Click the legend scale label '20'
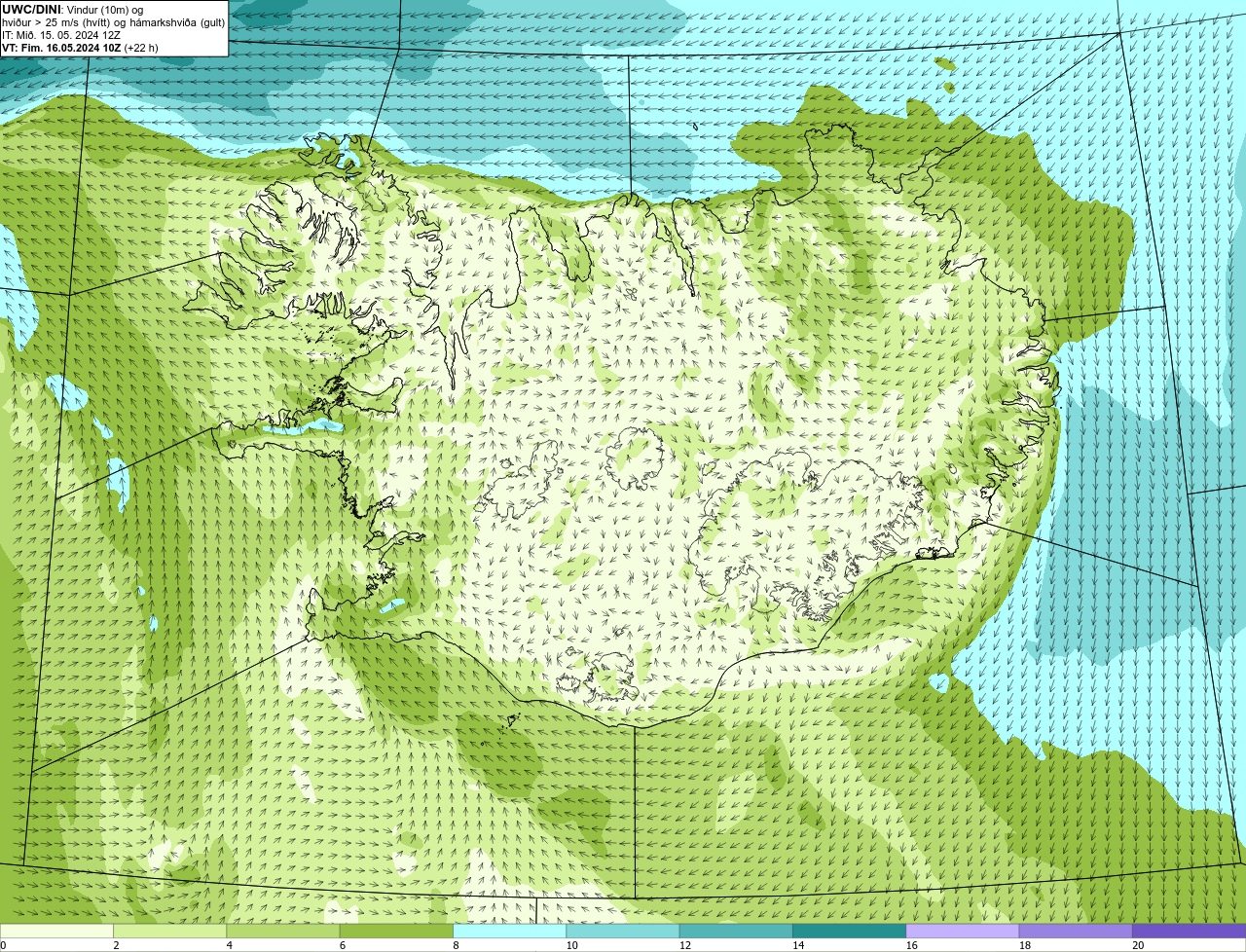 tap(1138, 945)
